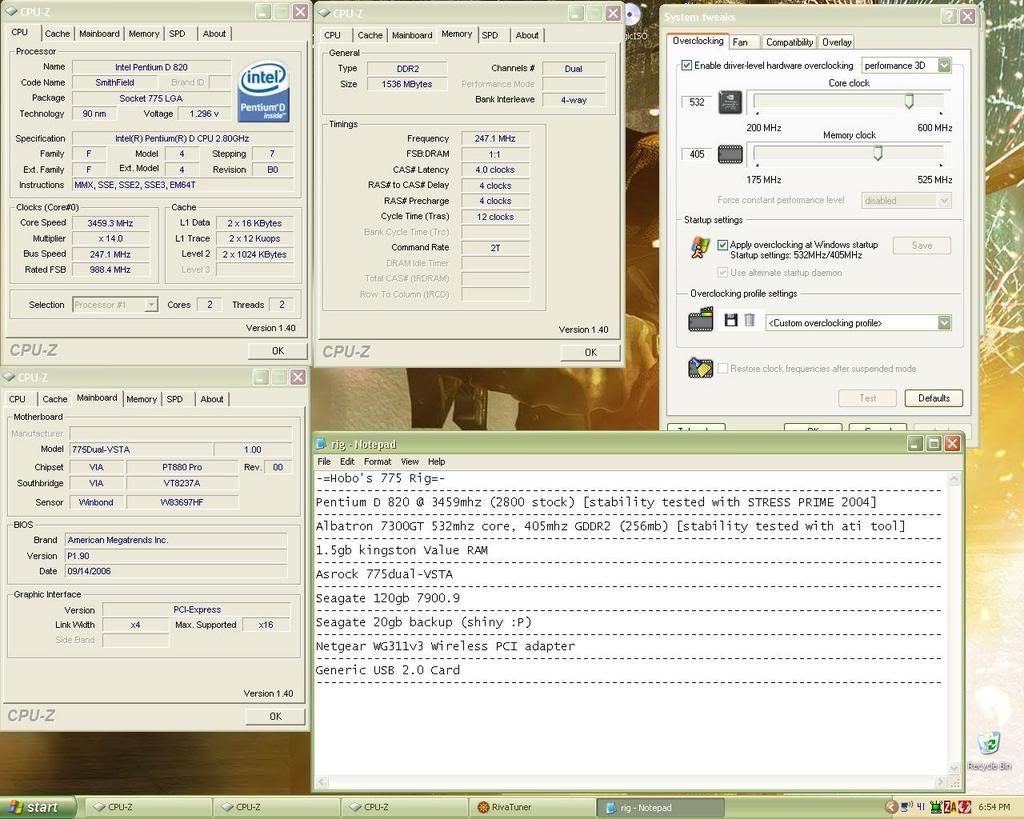Click the memory chip icon beside Memory clock
This screenshot has height=819, width=1024.
730,155
